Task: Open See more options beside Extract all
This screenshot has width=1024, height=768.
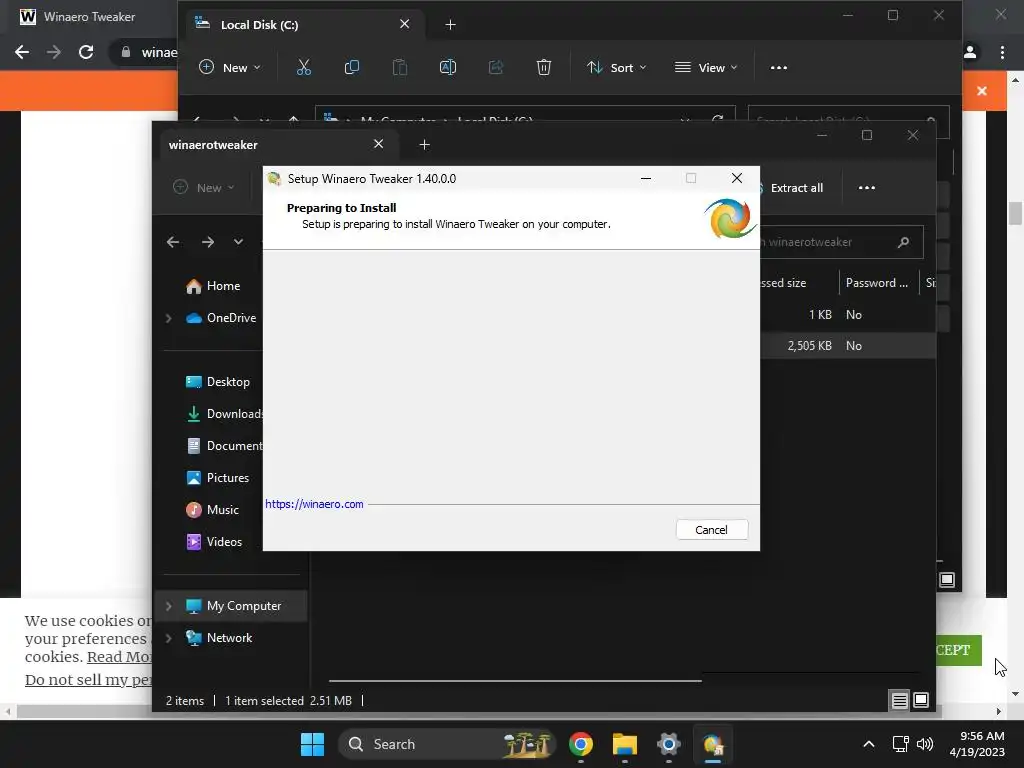Action: click(867, 187)
